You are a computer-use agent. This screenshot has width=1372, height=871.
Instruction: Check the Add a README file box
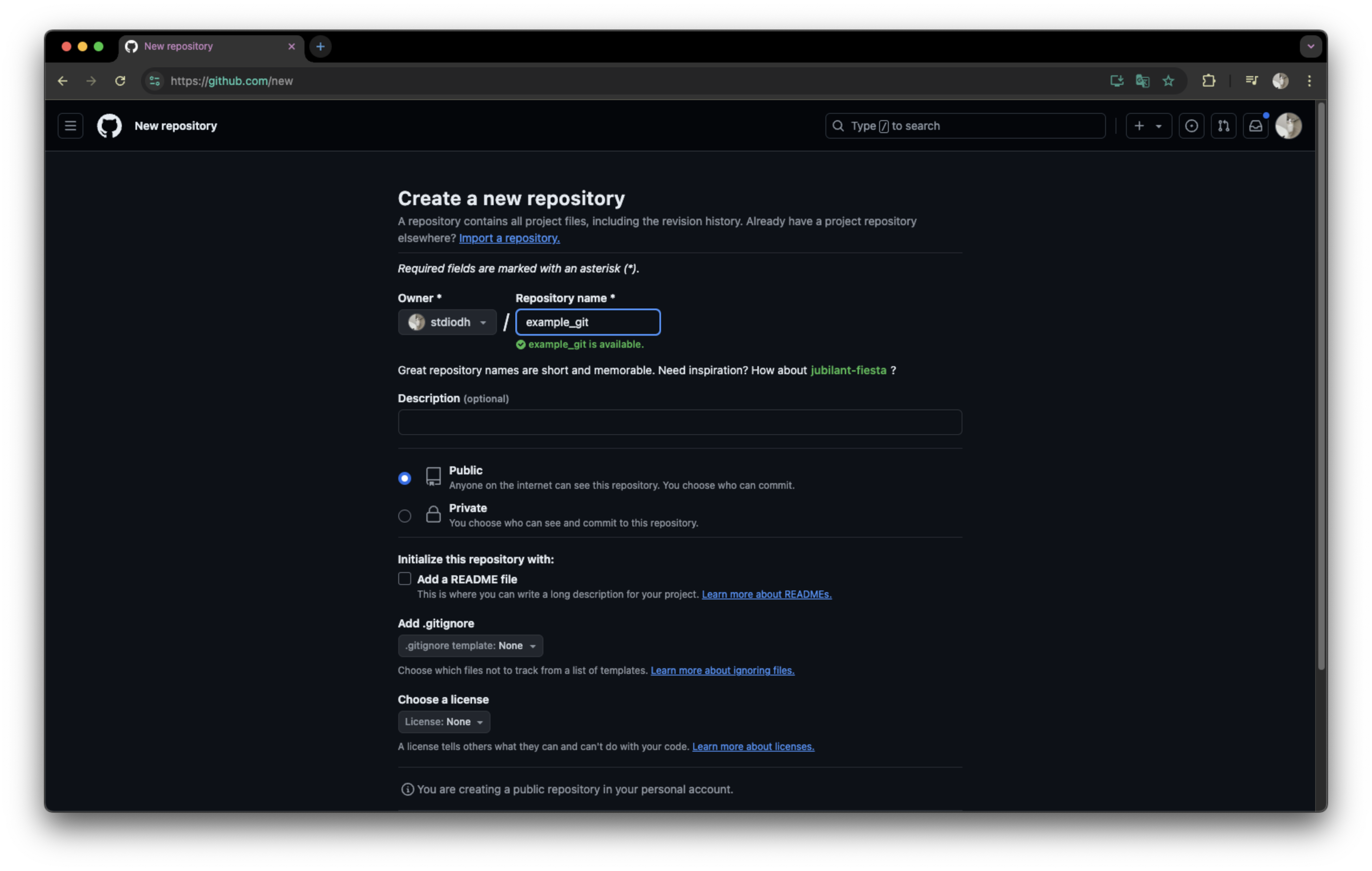[405, 579]
